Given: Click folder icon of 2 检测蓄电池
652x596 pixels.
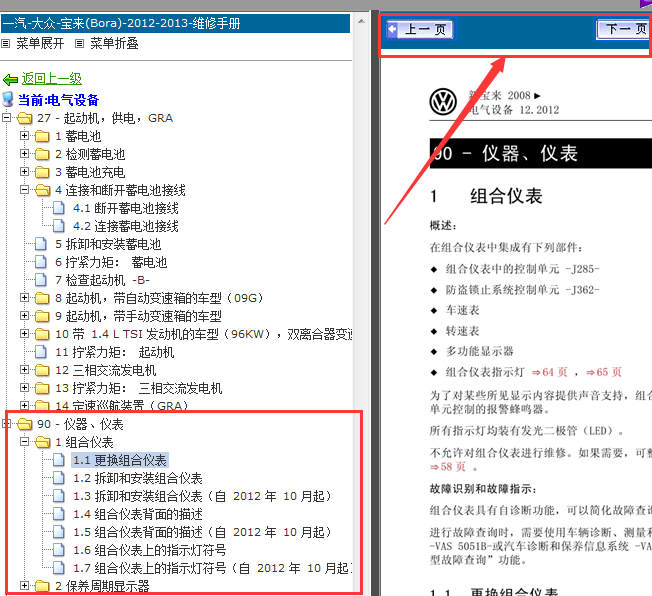Looking at the screenshot, I should [42, 154].
